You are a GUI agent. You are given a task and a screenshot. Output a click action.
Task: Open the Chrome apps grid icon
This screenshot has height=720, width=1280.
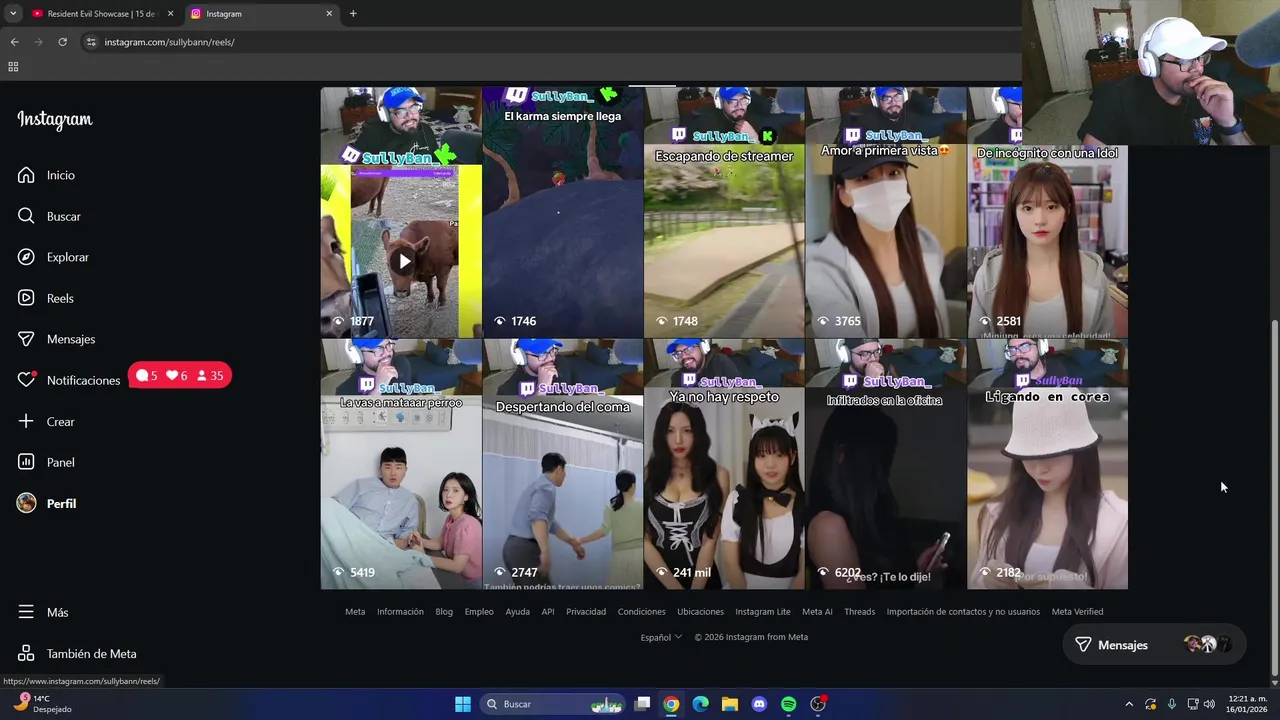click(13, 67)
